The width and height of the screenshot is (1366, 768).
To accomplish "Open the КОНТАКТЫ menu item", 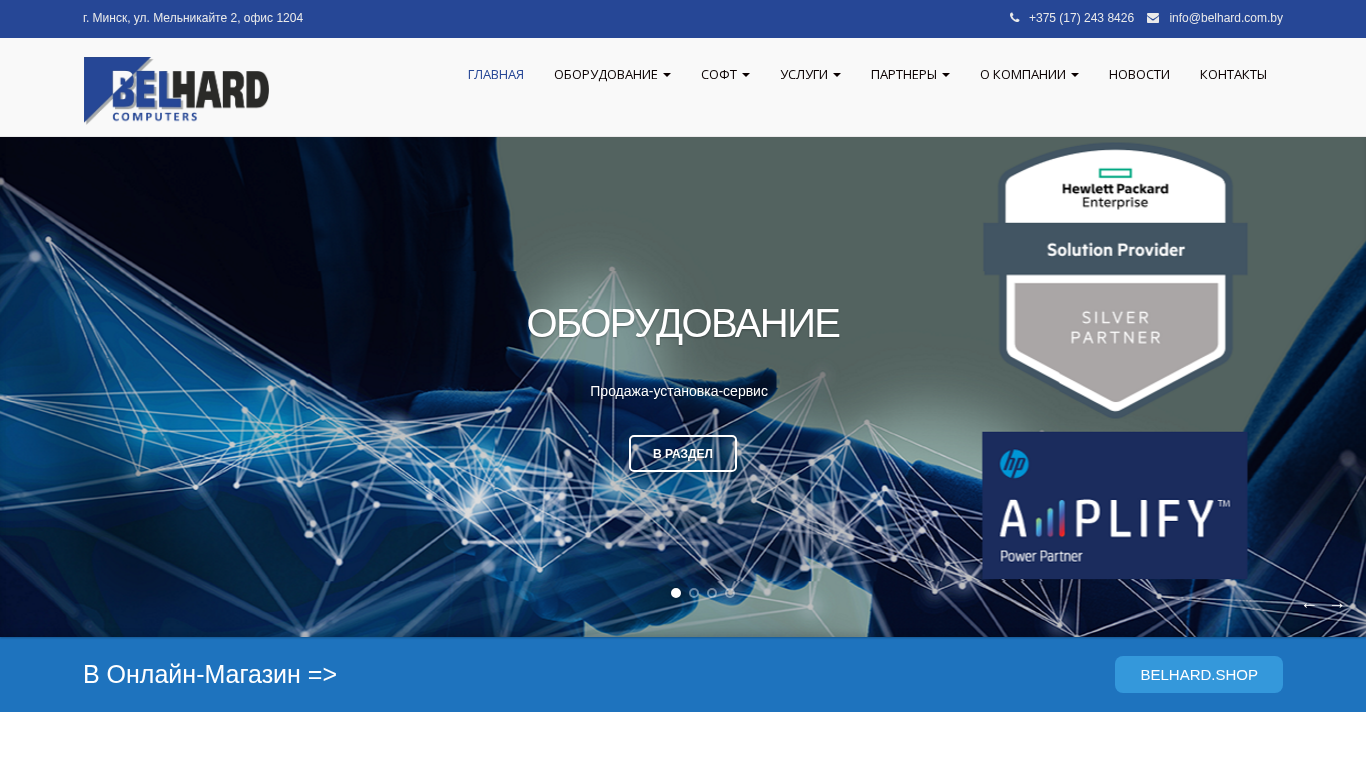I will (x=1233, y=75).
